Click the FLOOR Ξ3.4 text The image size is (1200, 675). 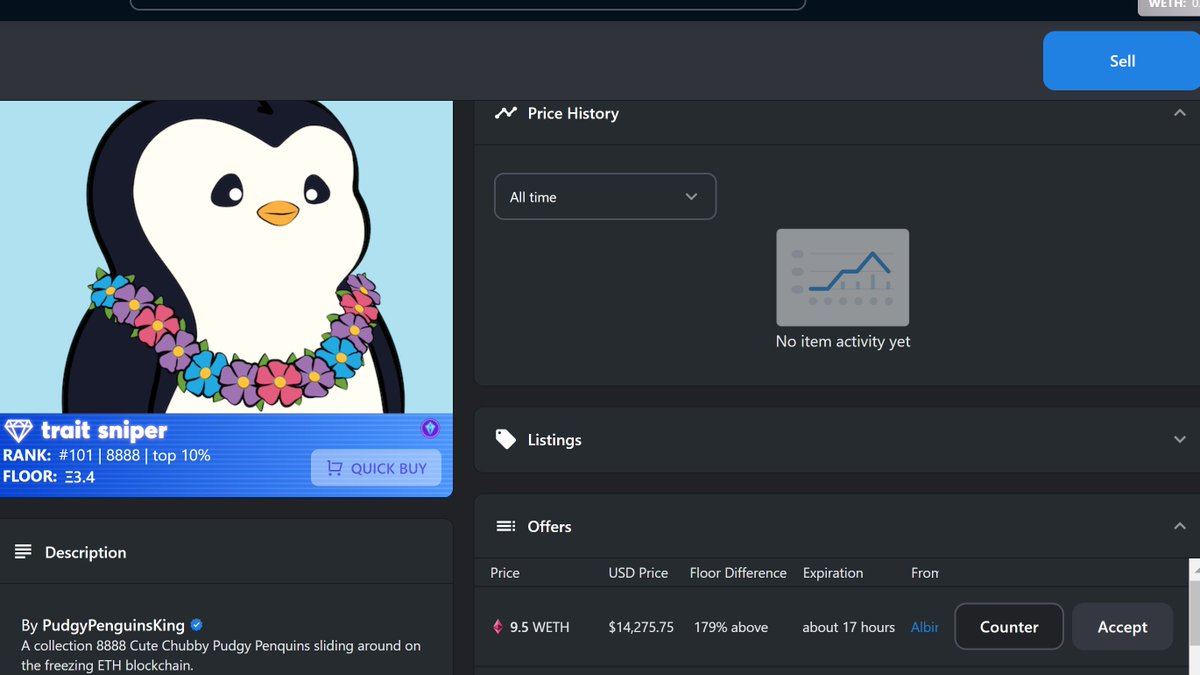point(49,476)
